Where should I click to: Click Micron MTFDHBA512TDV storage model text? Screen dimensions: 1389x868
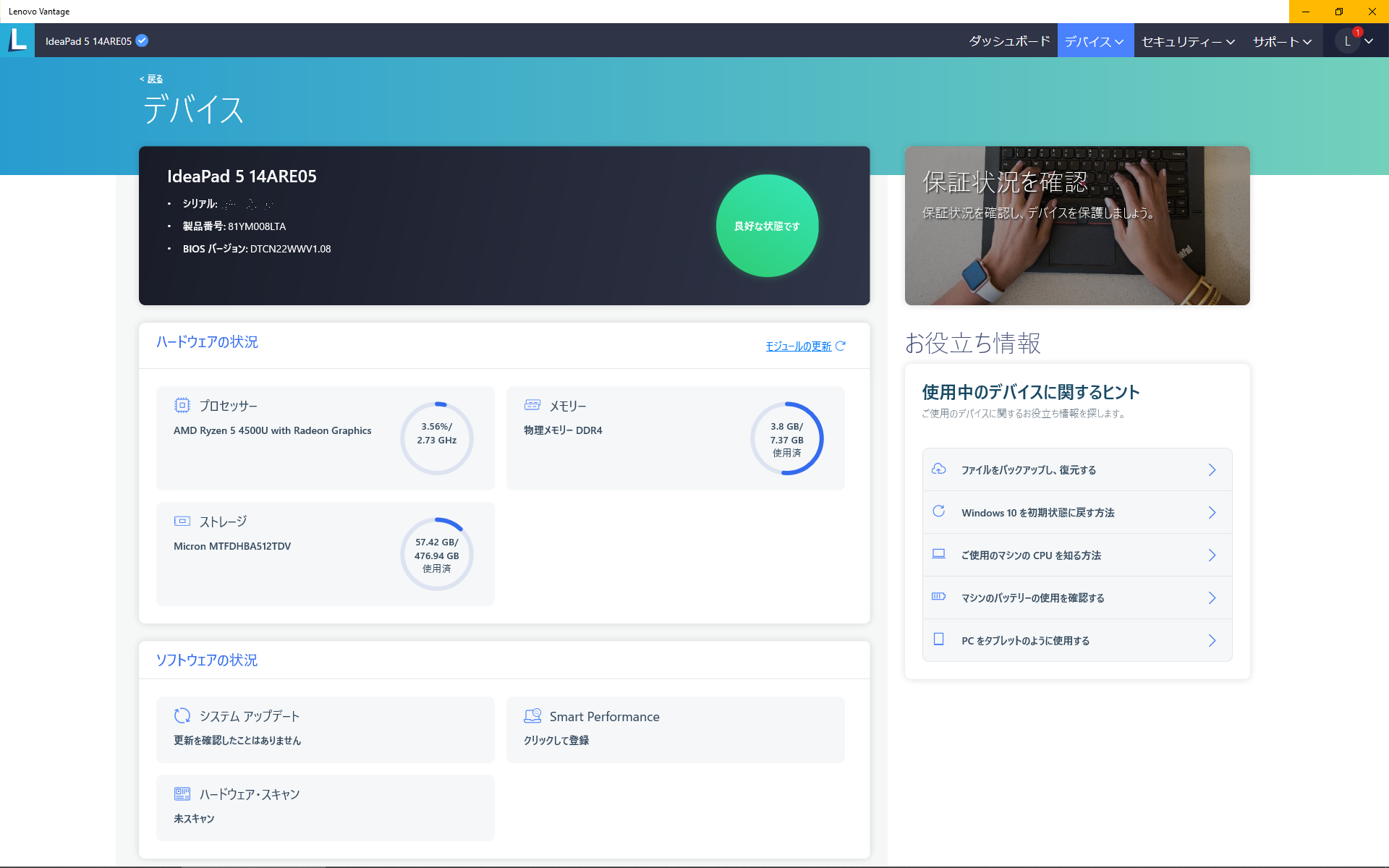(x=232, y=546)
